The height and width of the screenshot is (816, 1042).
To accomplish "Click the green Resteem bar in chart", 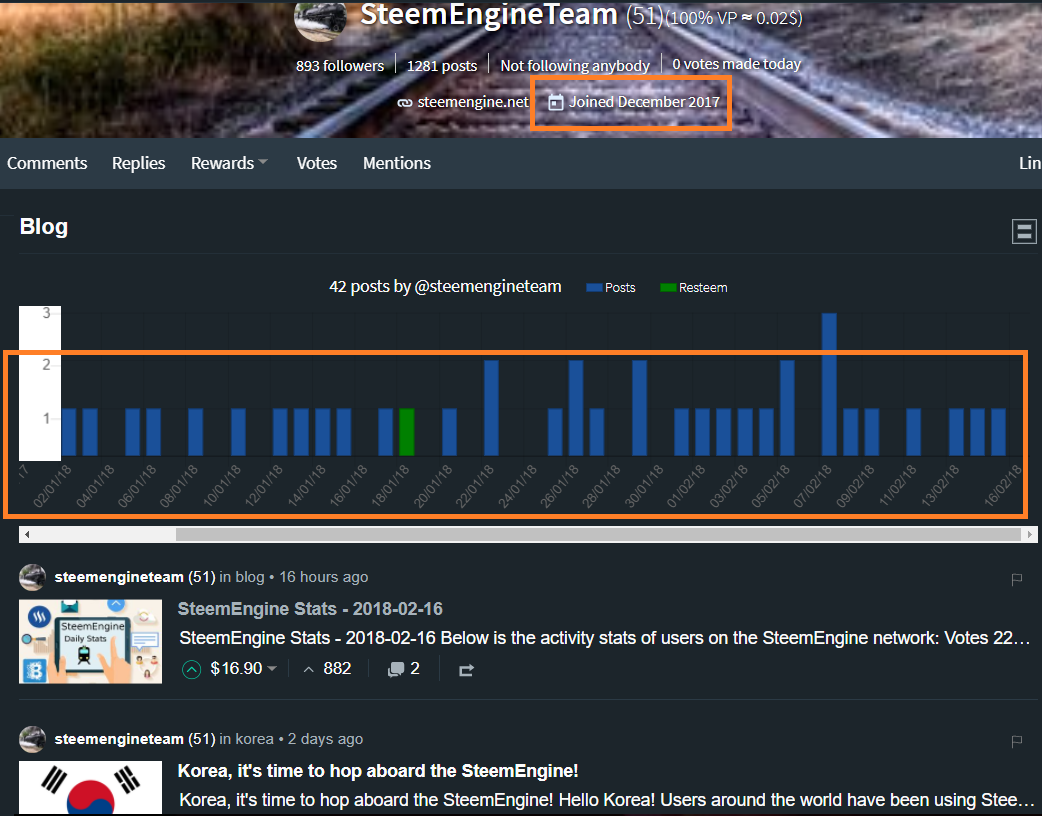I will [407, 432].
